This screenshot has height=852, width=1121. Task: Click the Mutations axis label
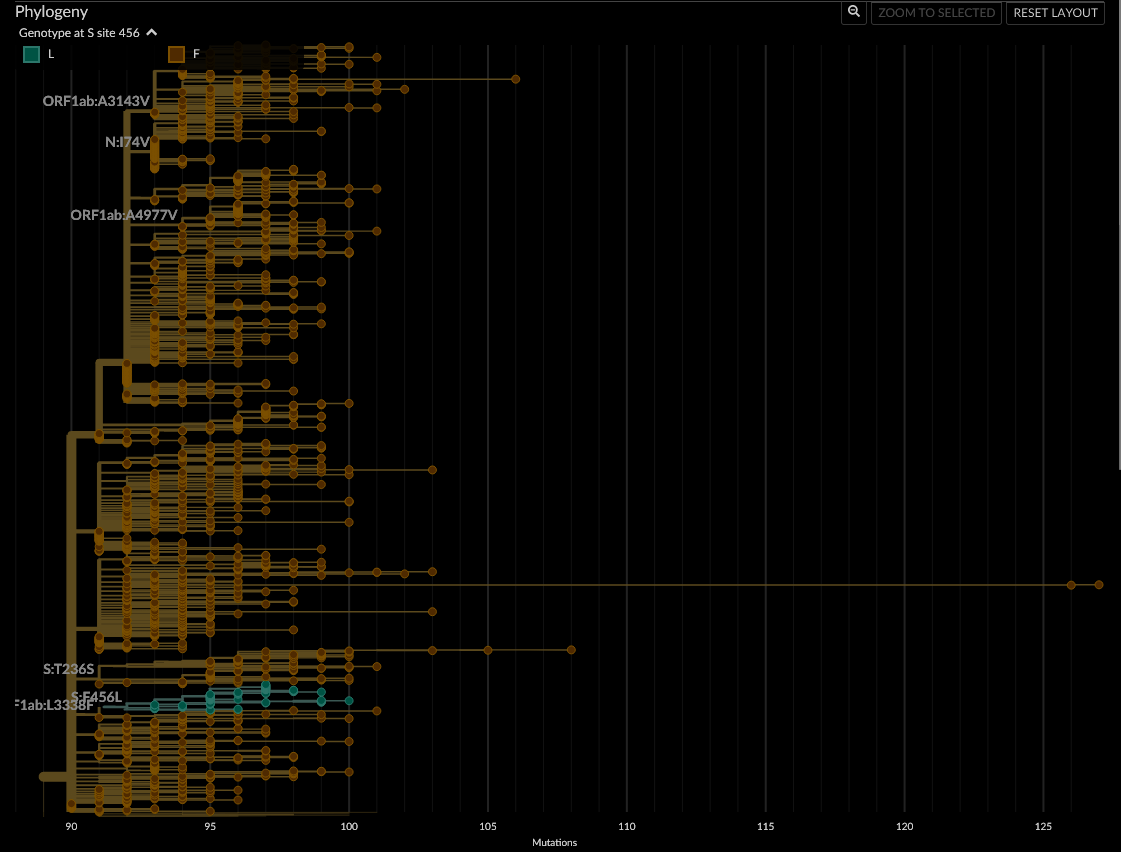554,842
